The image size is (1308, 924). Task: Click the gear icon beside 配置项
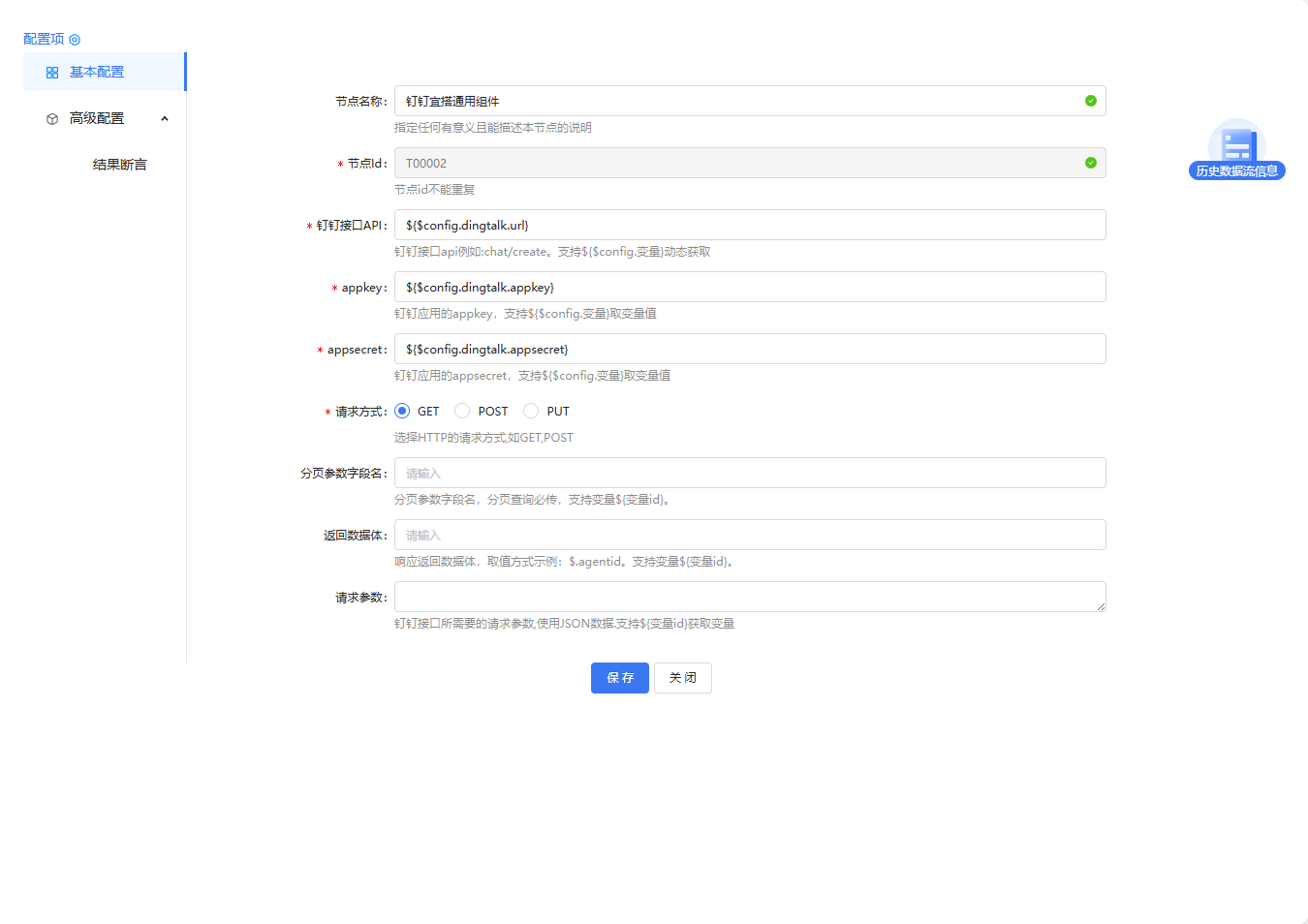point(75,40)
